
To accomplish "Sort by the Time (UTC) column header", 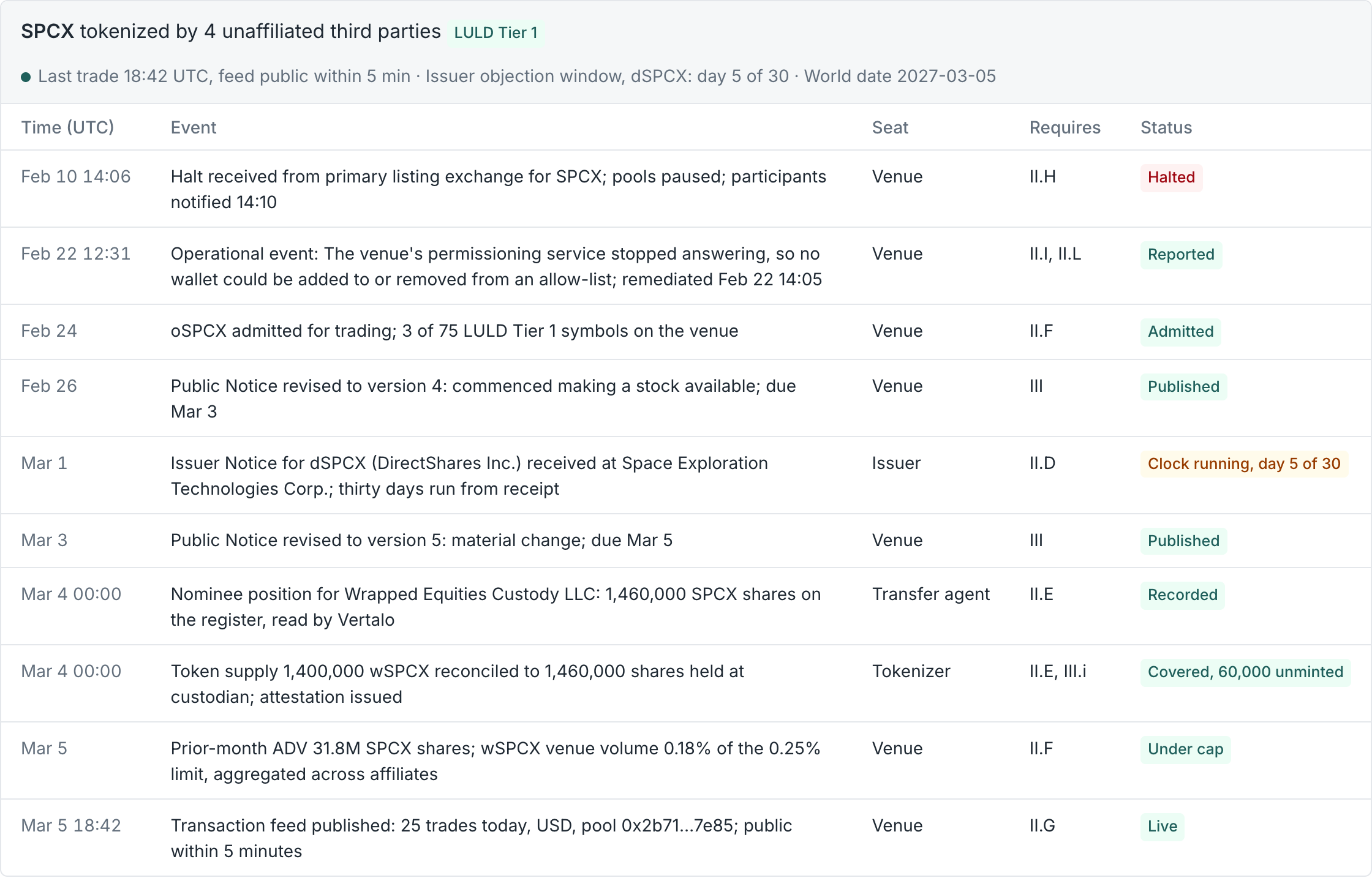I will click(x=67, y=127).
